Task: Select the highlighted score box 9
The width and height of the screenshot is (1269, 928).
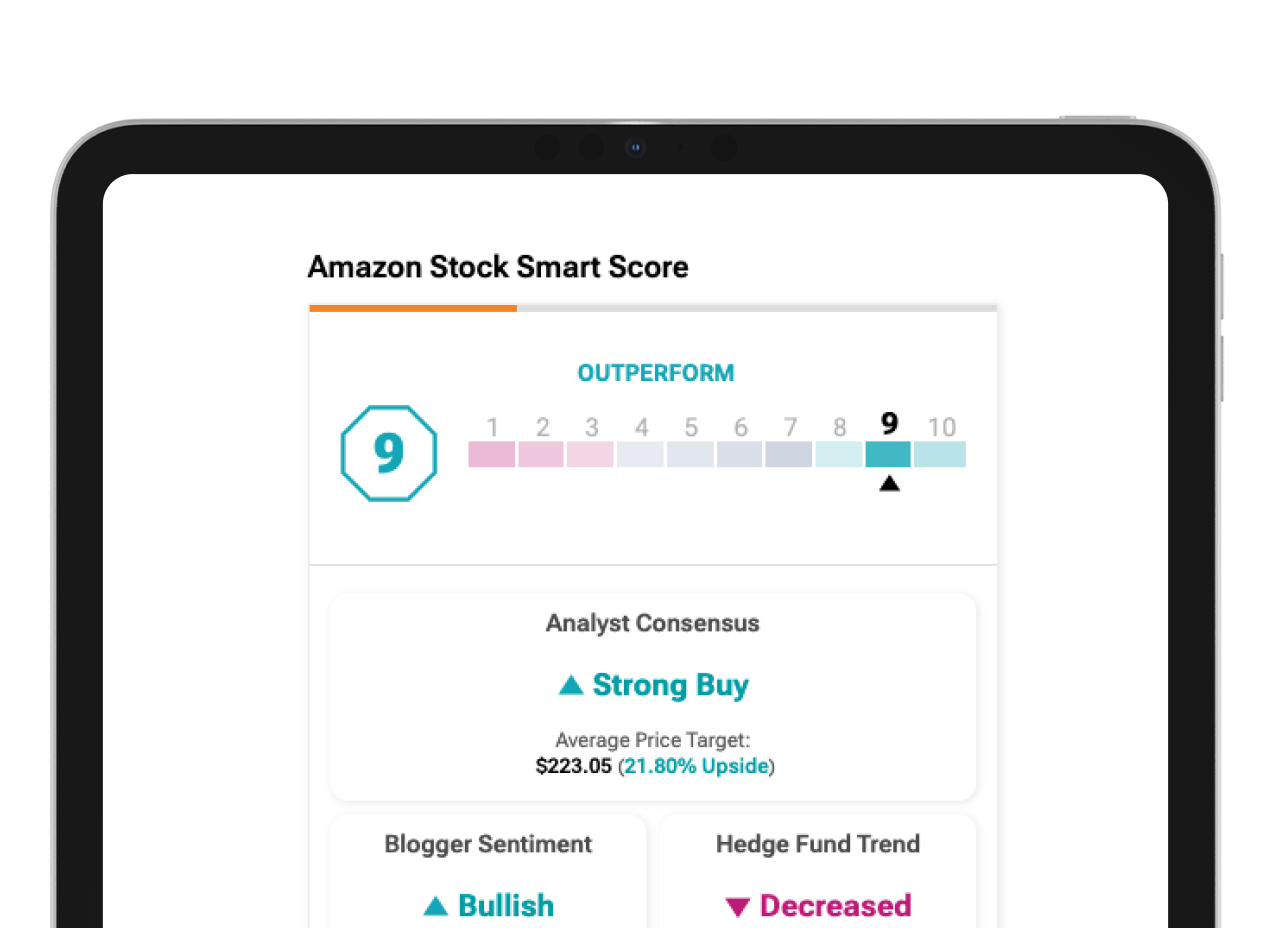Action: [888, 454]
